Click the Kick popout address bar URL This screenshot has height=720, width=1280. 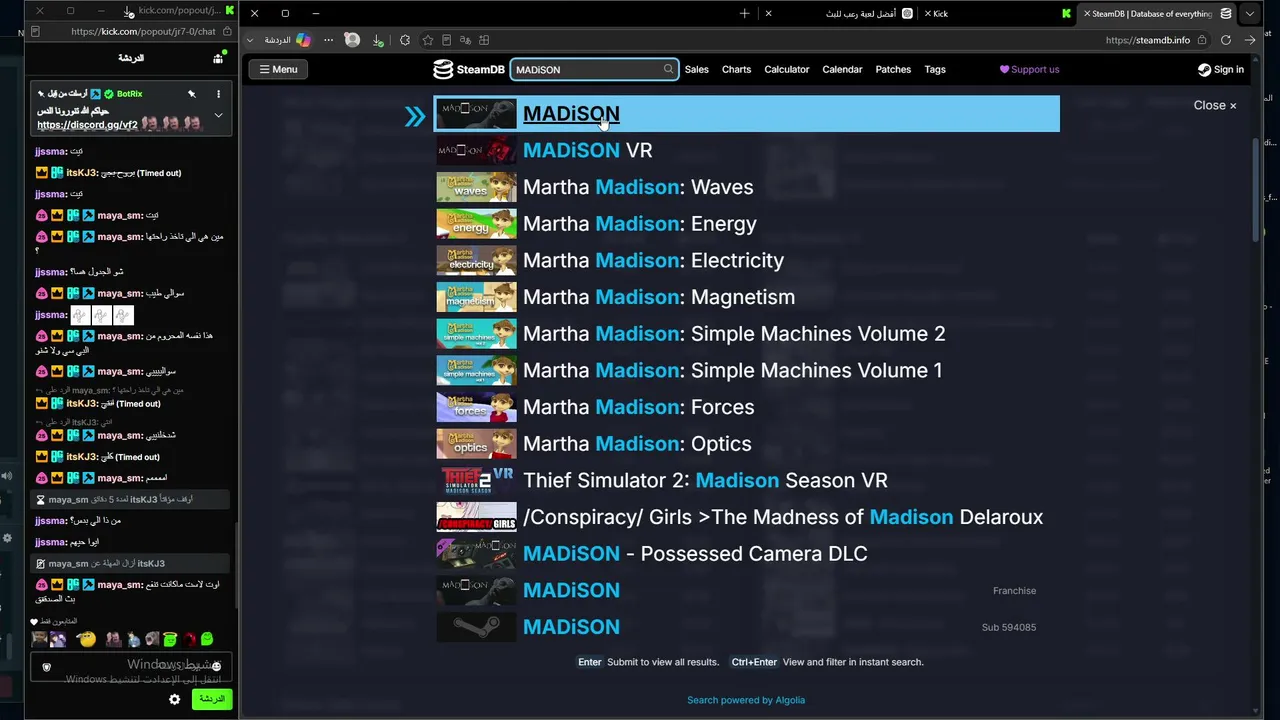(x=143, y=31)
